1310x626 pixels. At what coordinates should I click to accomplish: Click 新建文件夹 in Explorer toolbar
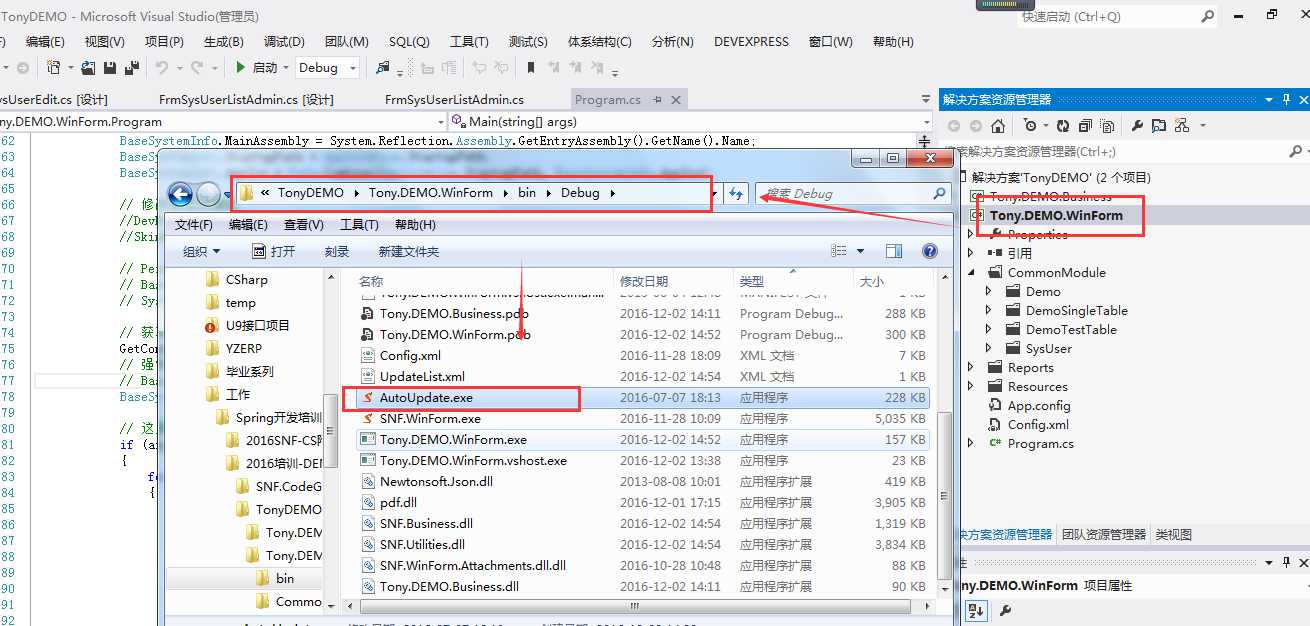pyautogui.click(x=409, y=252)
